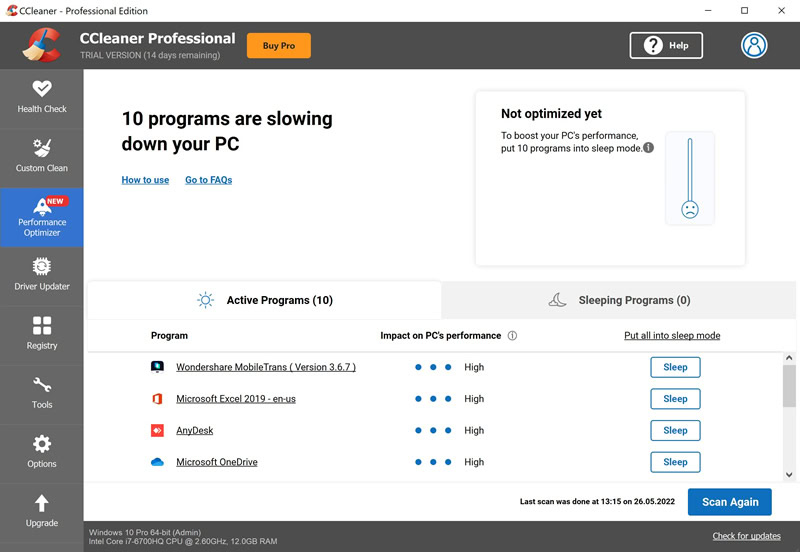Select the Active Programs (10) tab

[264, 300]
